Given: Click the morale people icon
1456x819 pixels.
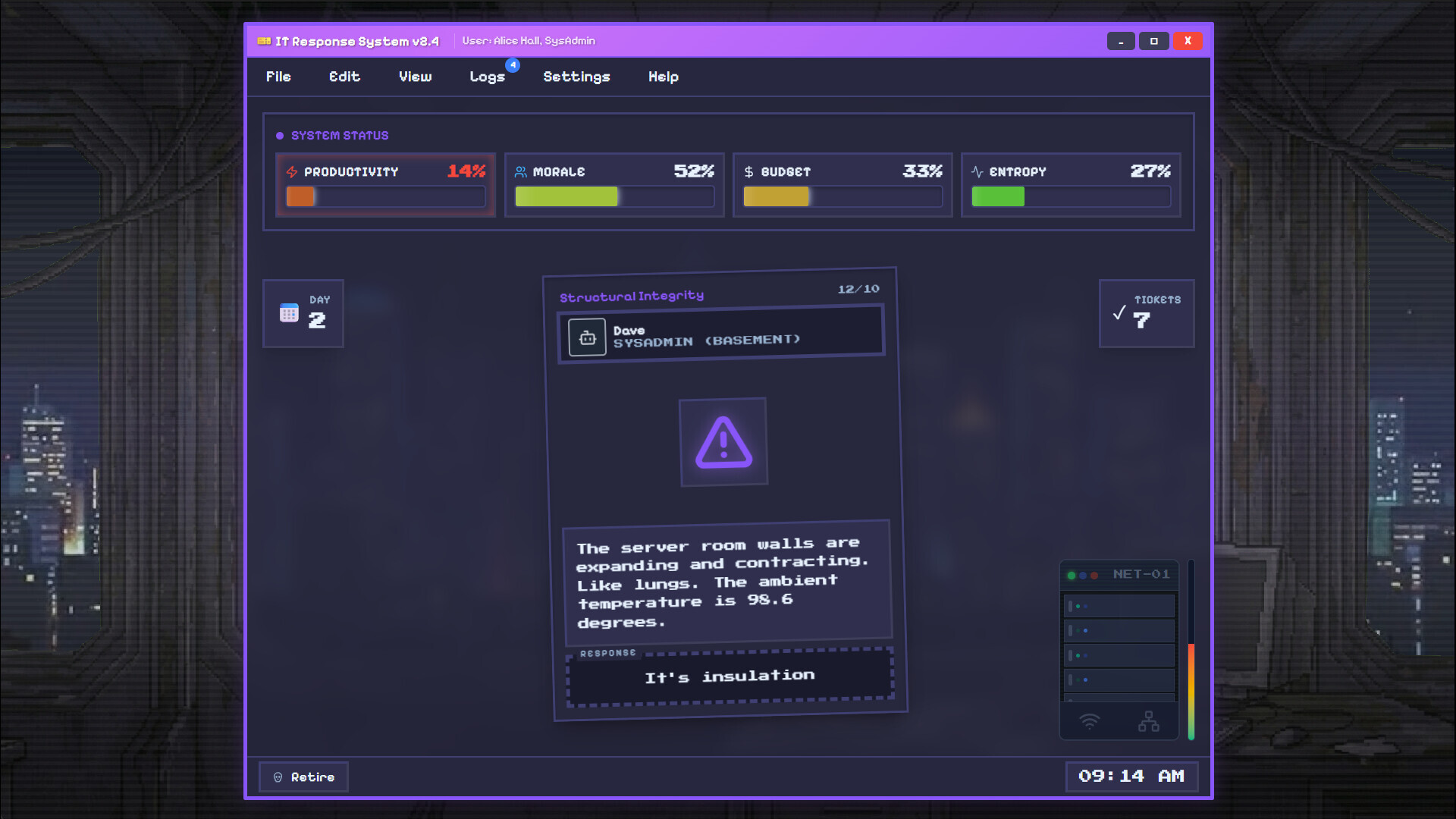Looking at the screenshot, I should [520, 171].
